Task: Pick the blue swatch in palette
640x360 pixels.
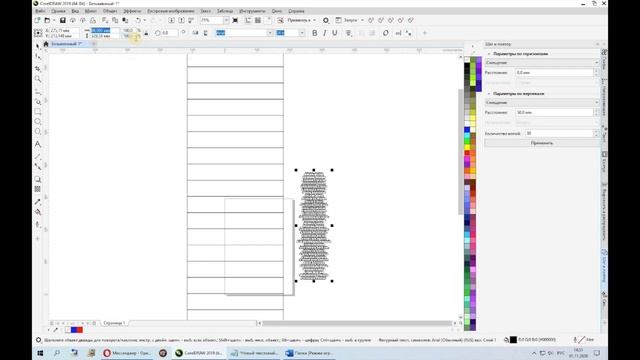Action: (467, 130)
